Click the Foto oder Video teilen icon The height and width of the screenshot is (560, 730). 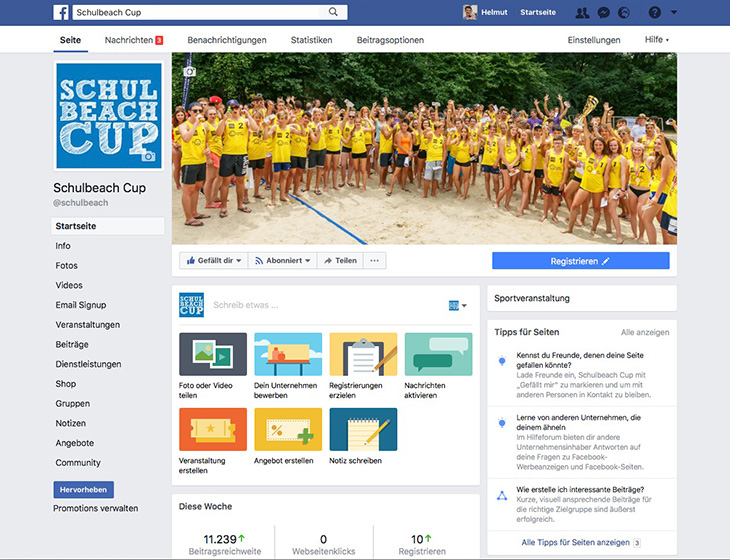tap(213, 354)
